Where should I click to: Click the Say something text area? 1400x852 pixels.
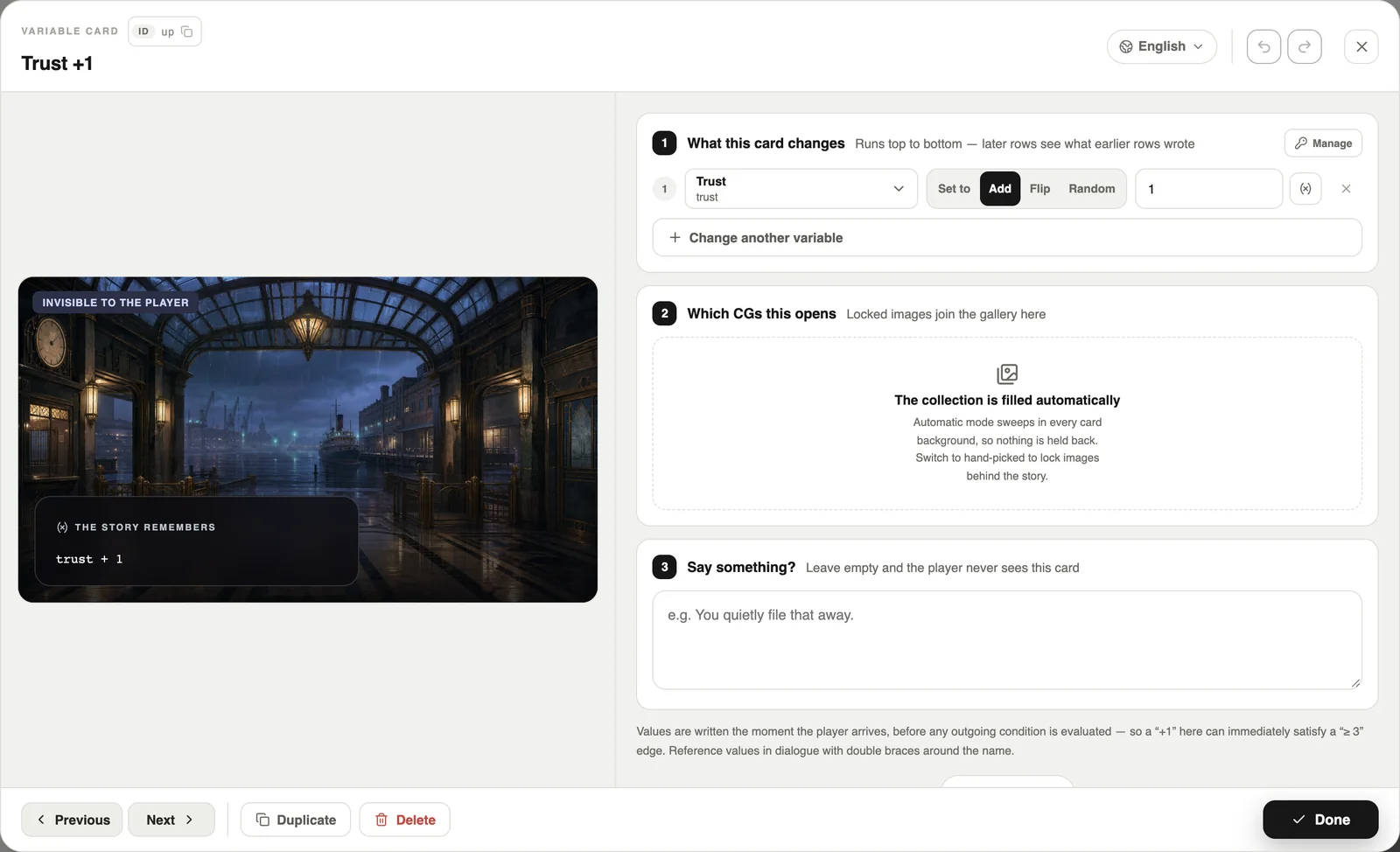(1007, 640)
